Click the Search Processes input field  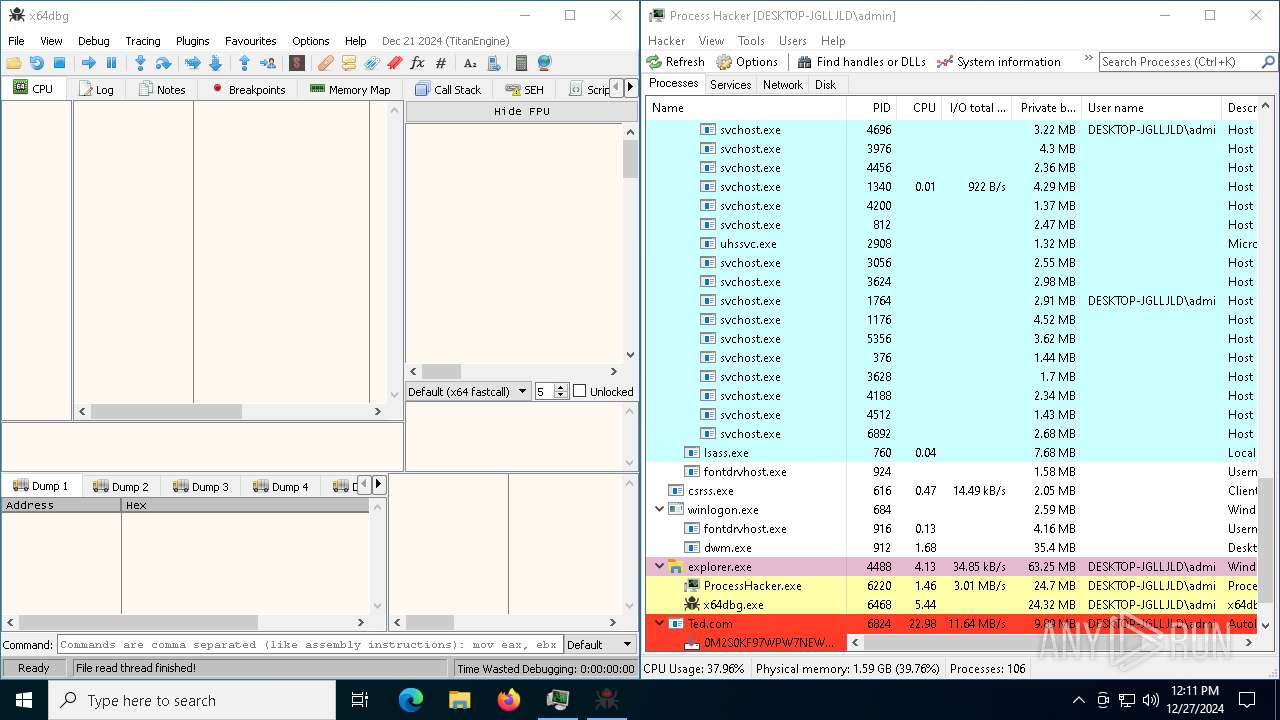(x=1180, y=62)
